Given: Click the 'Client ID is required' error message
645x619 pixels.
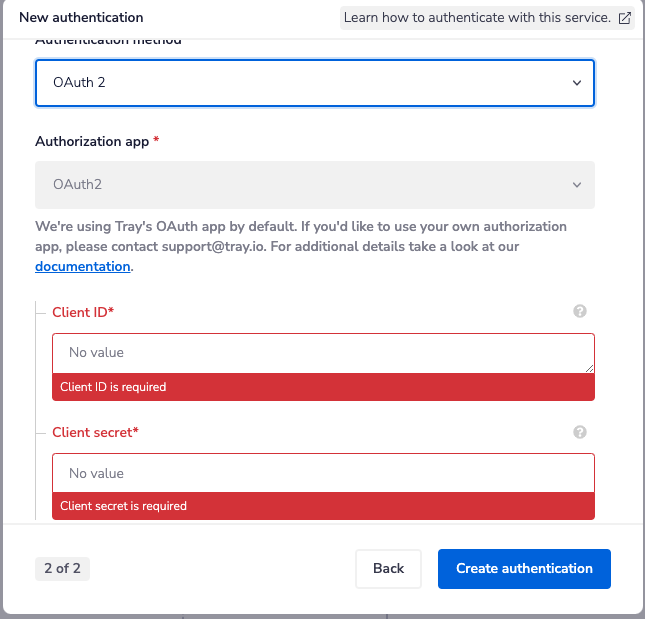Looking at the screenshot, I should [113, 387].
